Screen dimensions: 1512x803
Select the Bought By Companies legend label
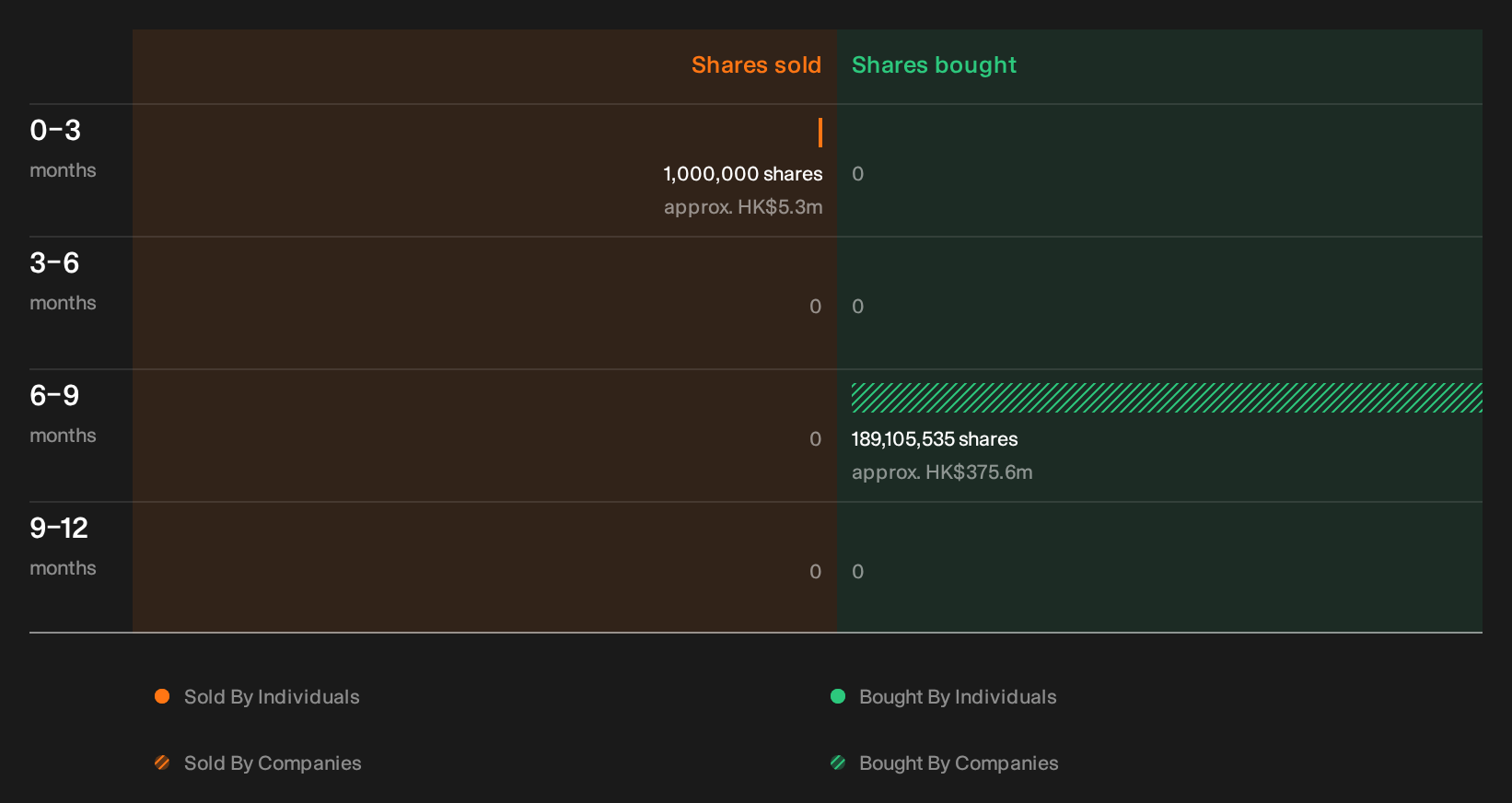[959, 763]
